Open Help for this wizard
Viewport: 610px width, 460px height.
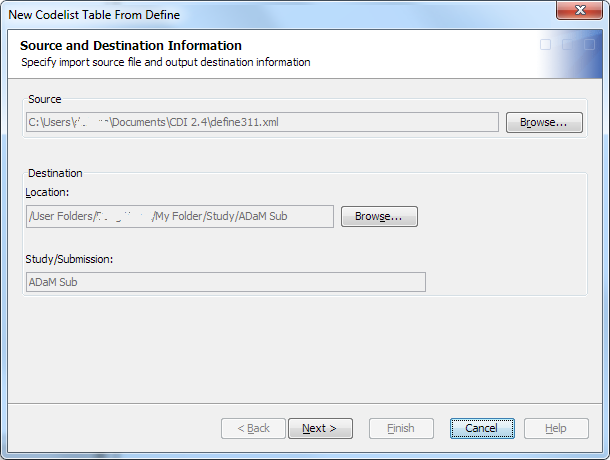[x=555, y=428]
